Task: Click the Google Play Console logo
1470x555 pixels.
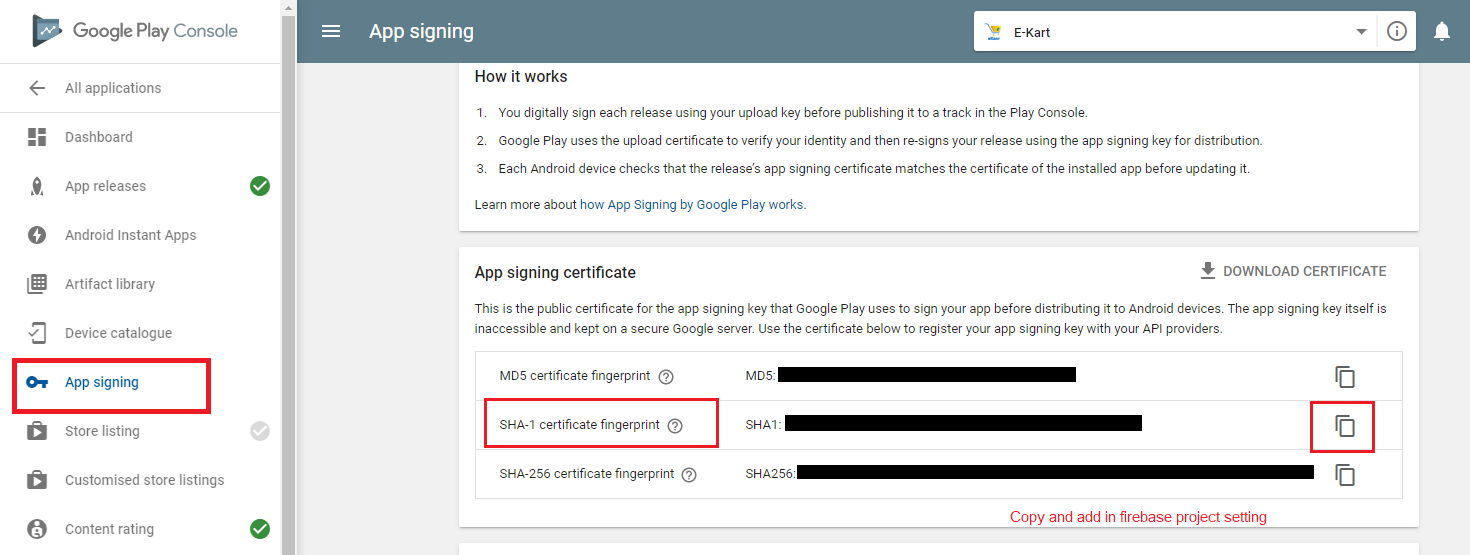Action: [x=135, y=31]
